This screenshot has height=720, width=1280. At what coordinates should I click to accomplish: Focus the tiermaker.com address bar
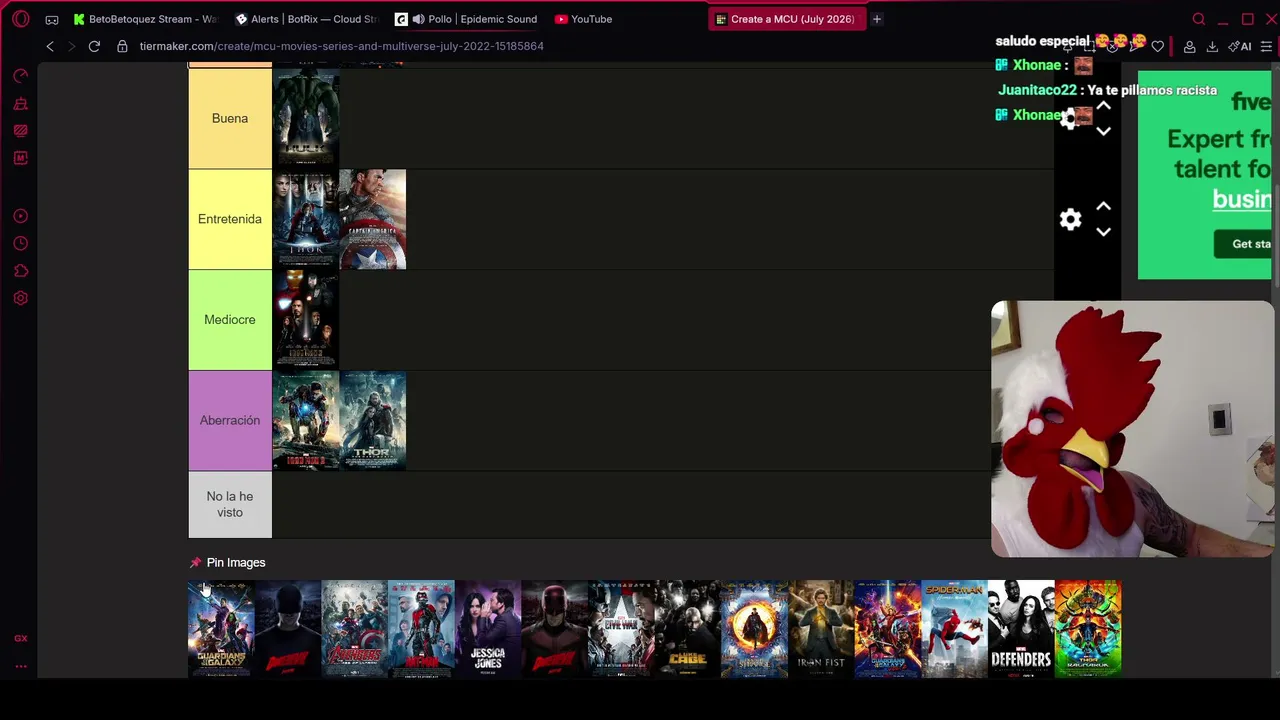pyautogui.click(x=341, y=46)
